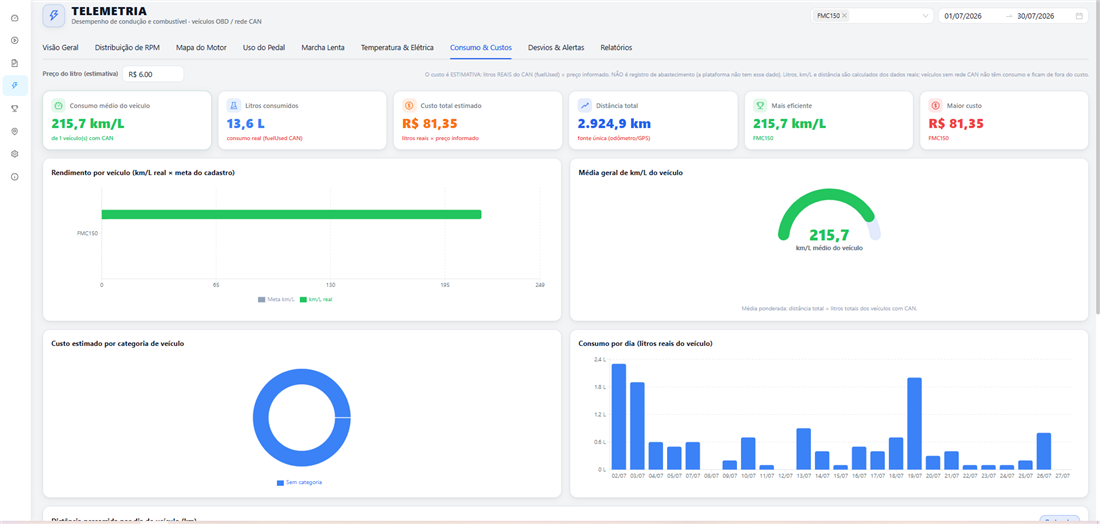This screenshot has width=1100, height=524.
Task: Click the 19/07 consumption bar
Action: pos(914,424)
